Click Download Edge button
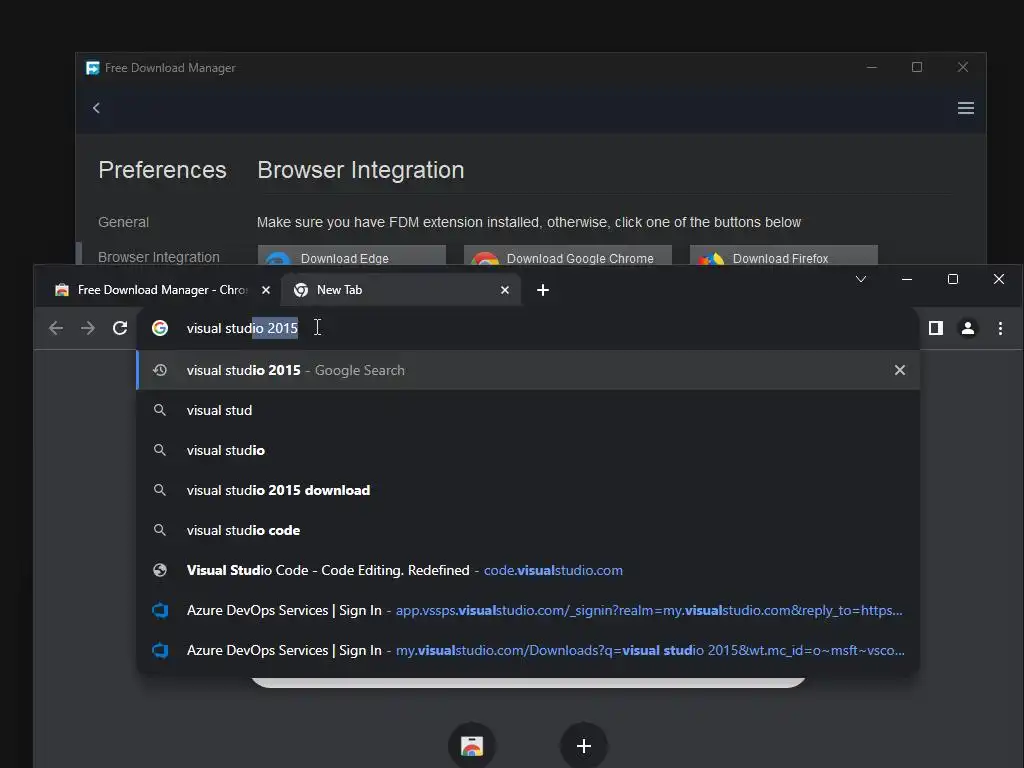1024x768 pixels. 351,255
